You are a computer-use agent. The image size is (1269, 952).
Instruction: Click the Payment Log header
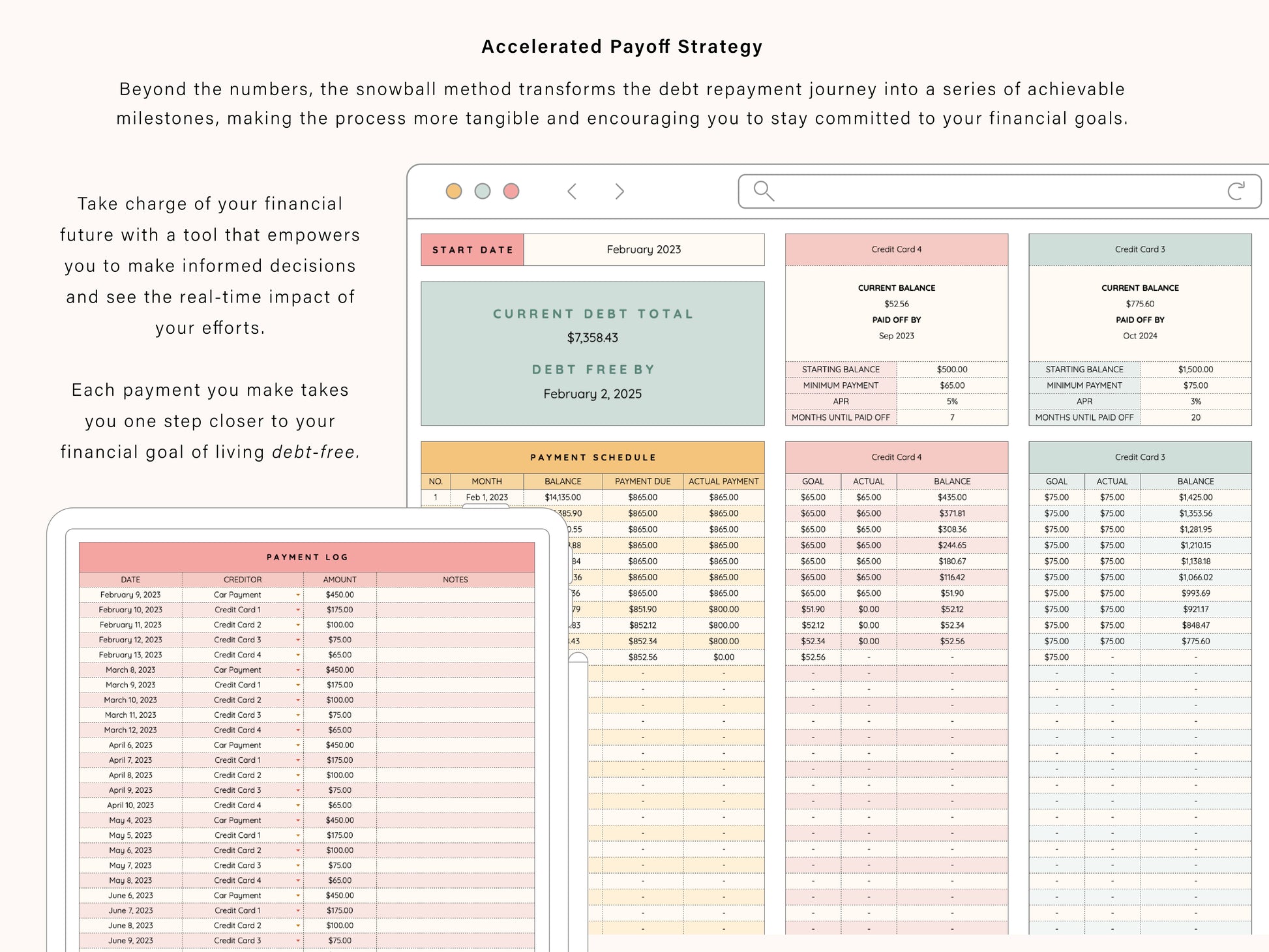click(306, 557)
